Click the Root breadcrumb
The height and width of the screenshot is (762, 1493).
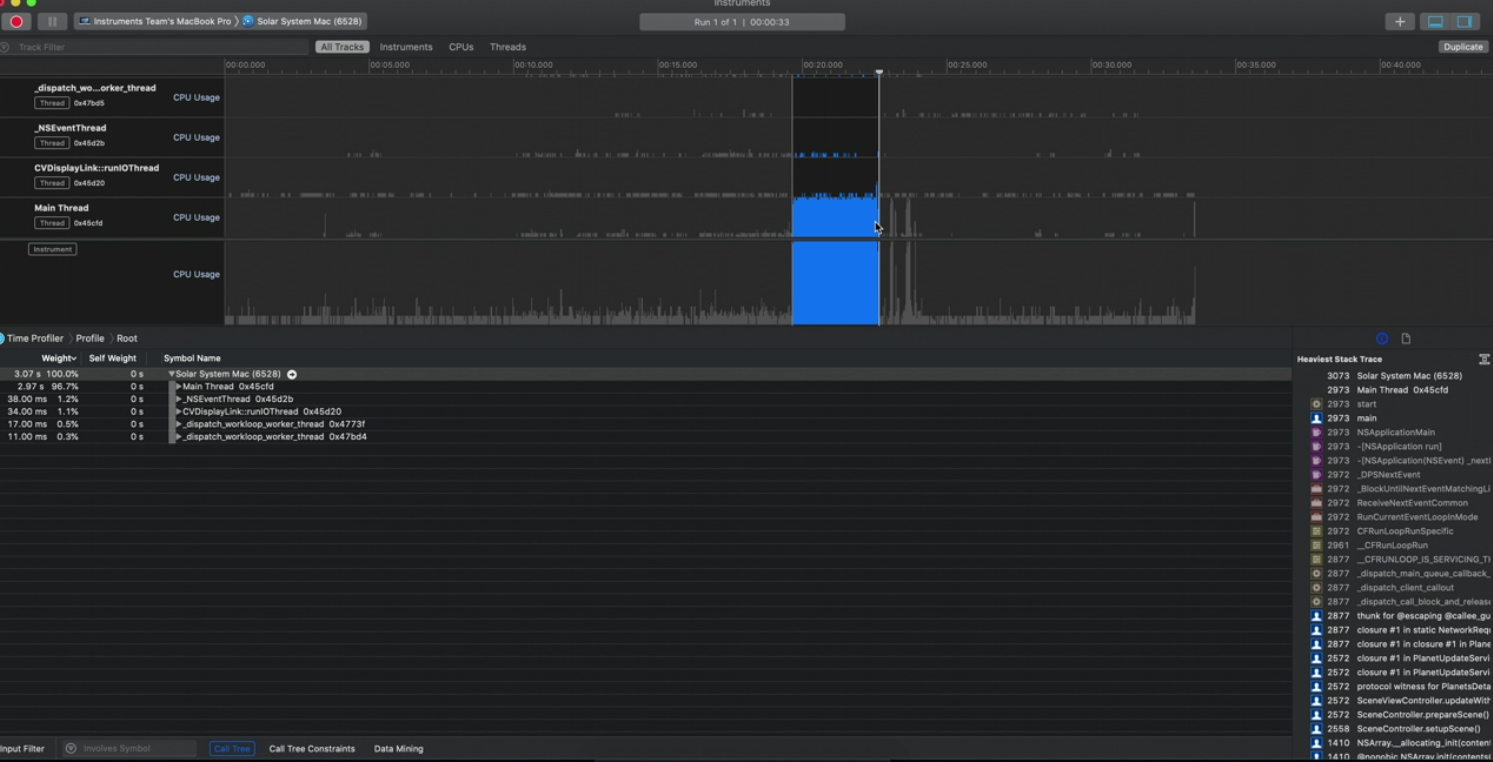tap(127, 338)
